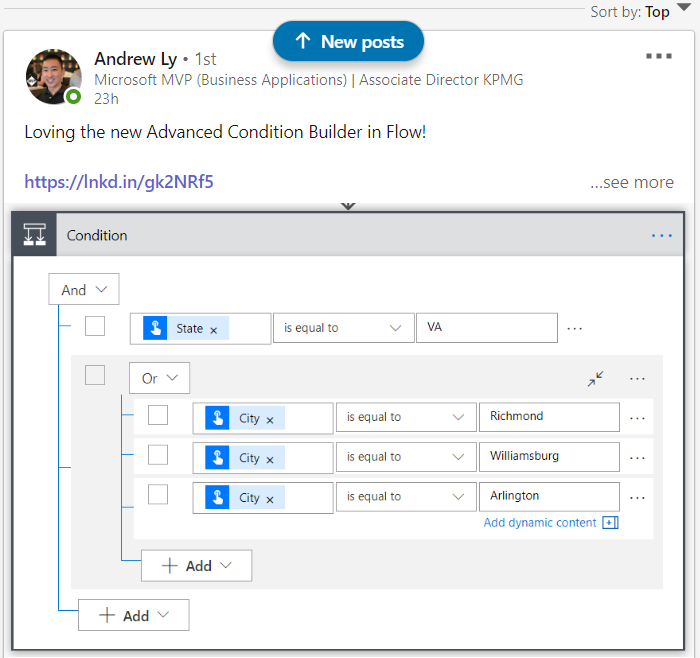Click Andrew Ly's headline text
700x658 pixels.
click(x=308, y=79)
